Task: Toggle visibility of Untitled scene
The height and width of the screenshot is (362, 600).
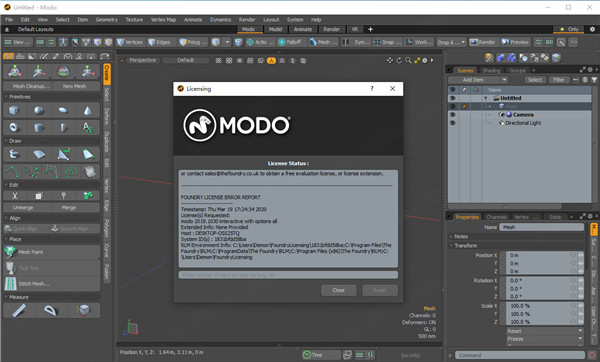Action: point(453,98)
